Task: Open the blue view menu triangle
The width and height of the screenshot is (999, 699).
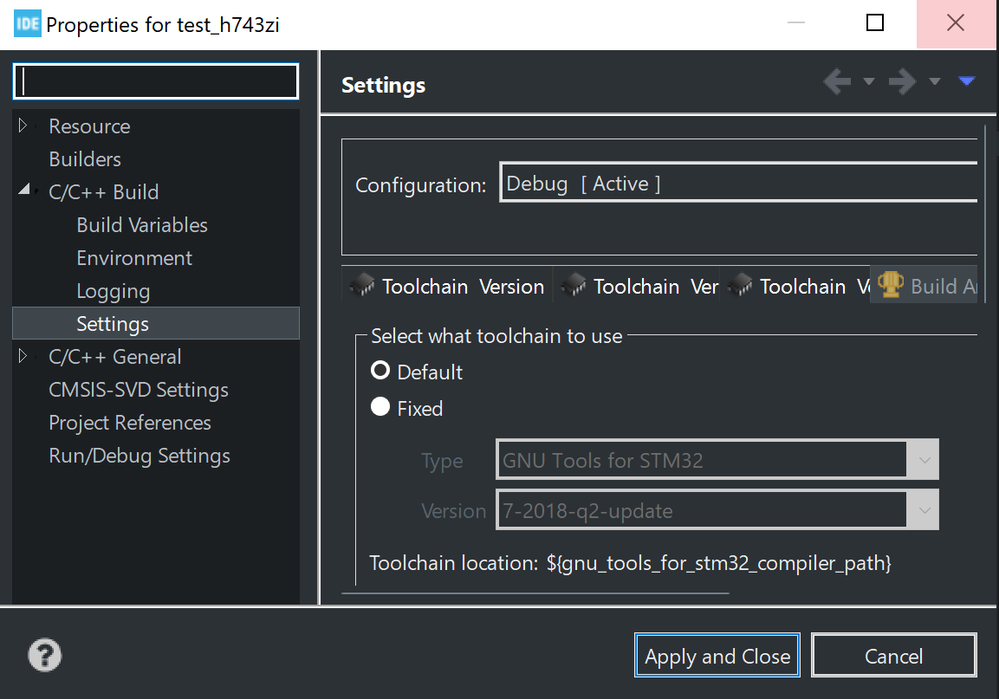Action: tap(967, 81)
